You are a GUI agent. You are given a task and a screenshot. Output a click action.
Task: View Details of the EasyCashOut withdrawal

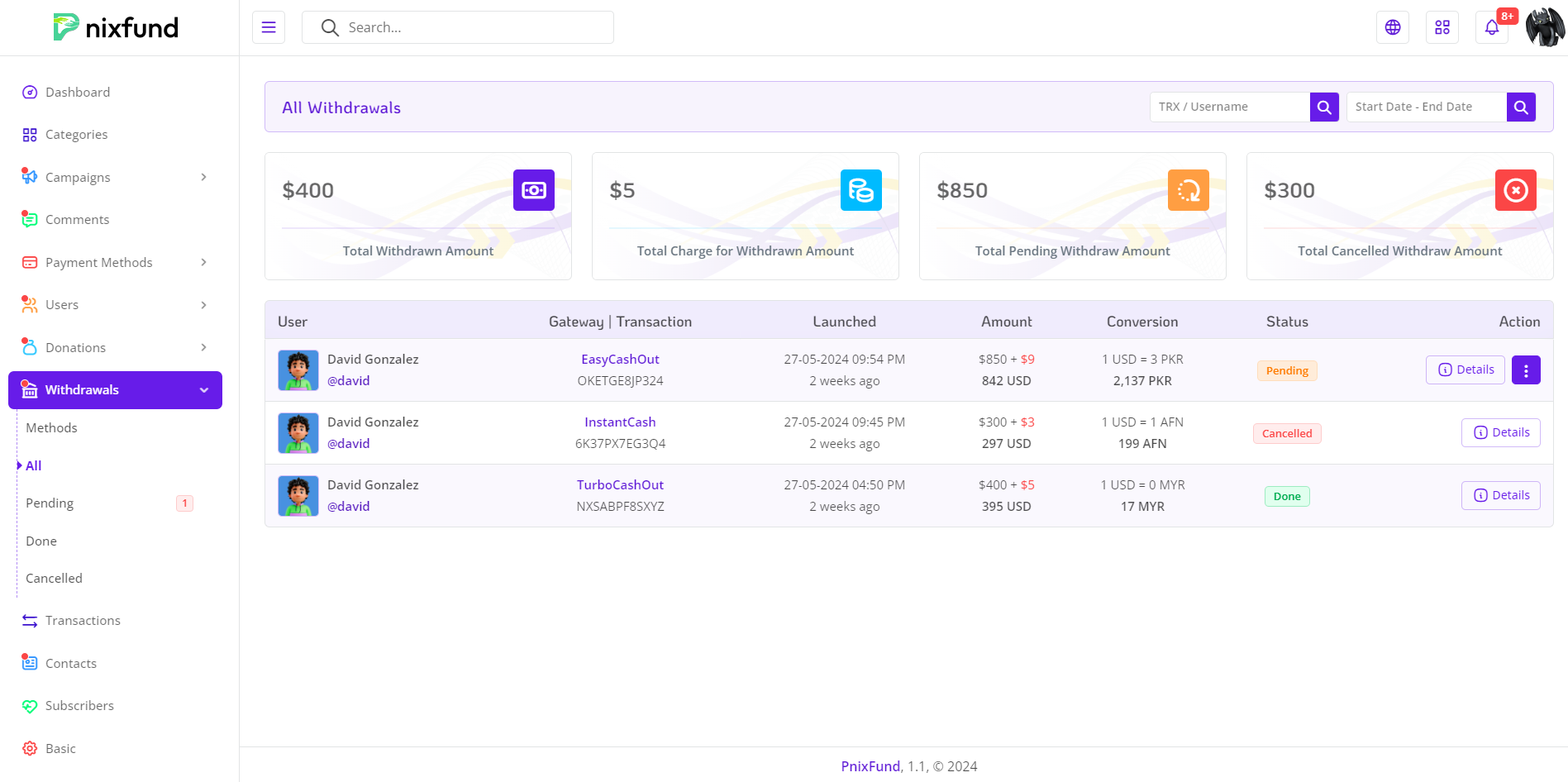point(1466,370)
